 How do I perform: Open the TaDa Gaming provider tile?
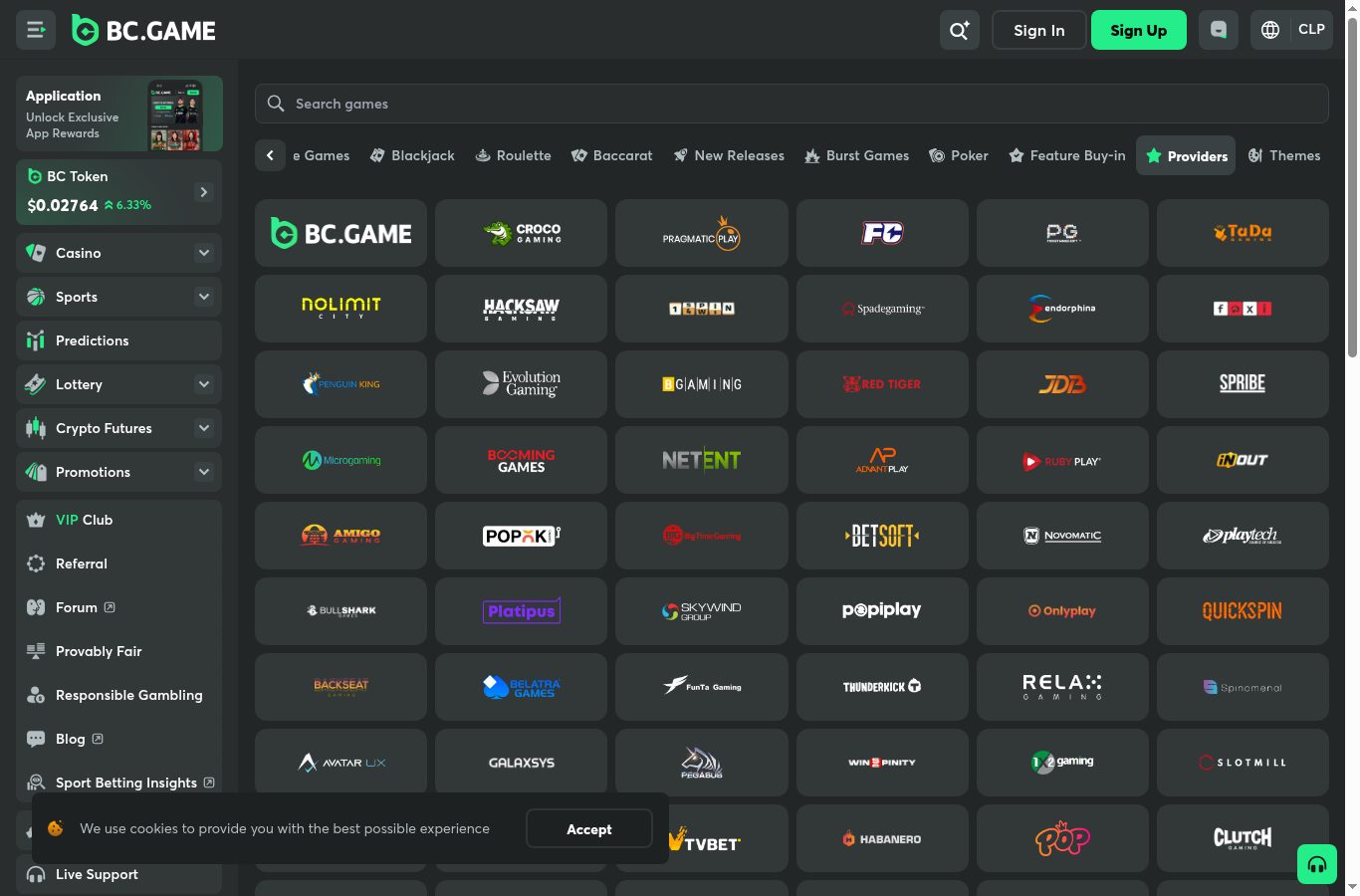point(1243,233)
